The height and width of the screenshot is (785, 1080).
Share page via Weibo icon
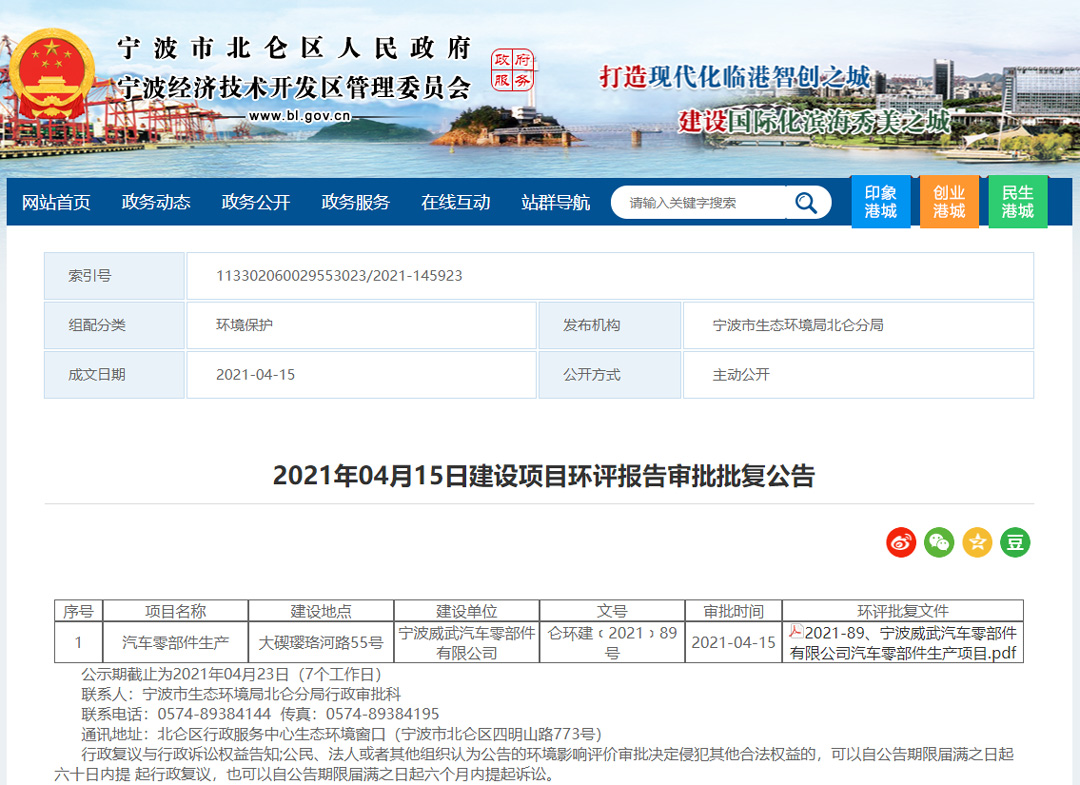pos(901,542)
